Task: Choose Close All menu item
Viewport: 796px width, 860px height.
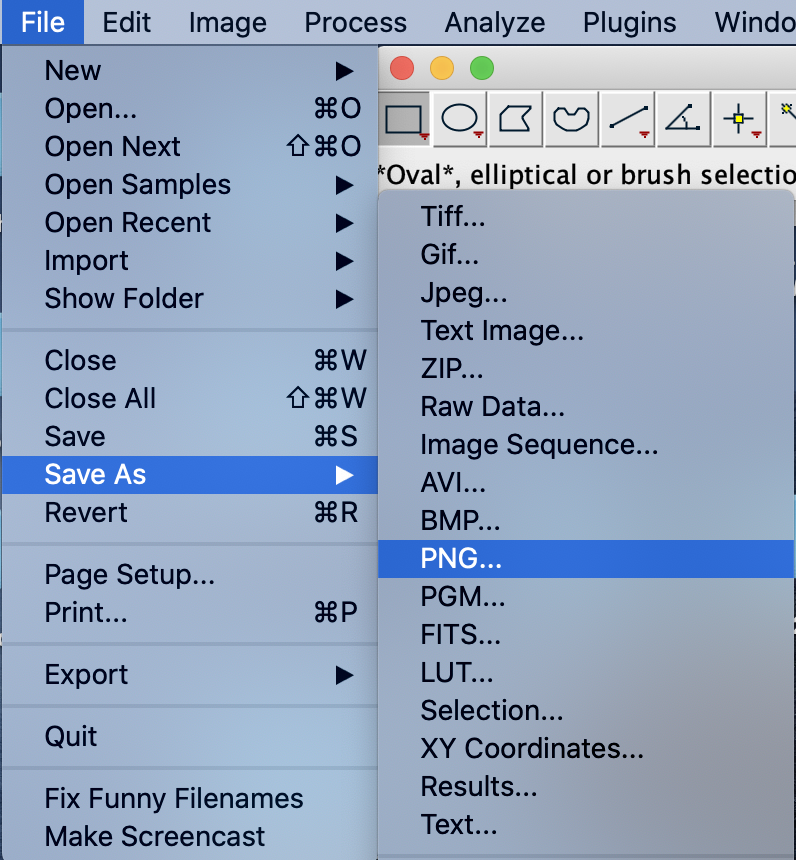Action: [190, 399]
